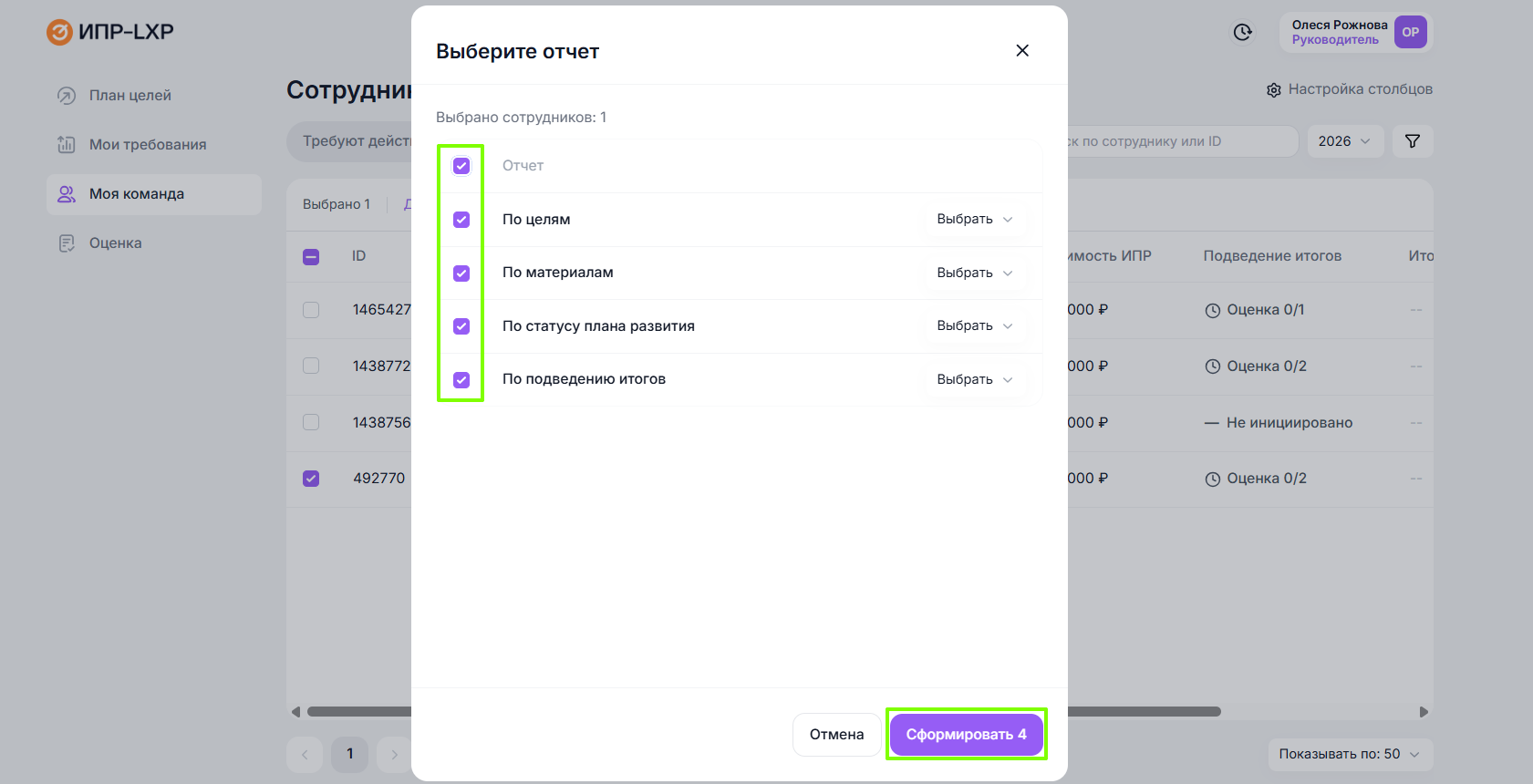The image size is (1533, 784).
Task: Open Выбрать dropdown for По материалам
Action: click(975, 273)
